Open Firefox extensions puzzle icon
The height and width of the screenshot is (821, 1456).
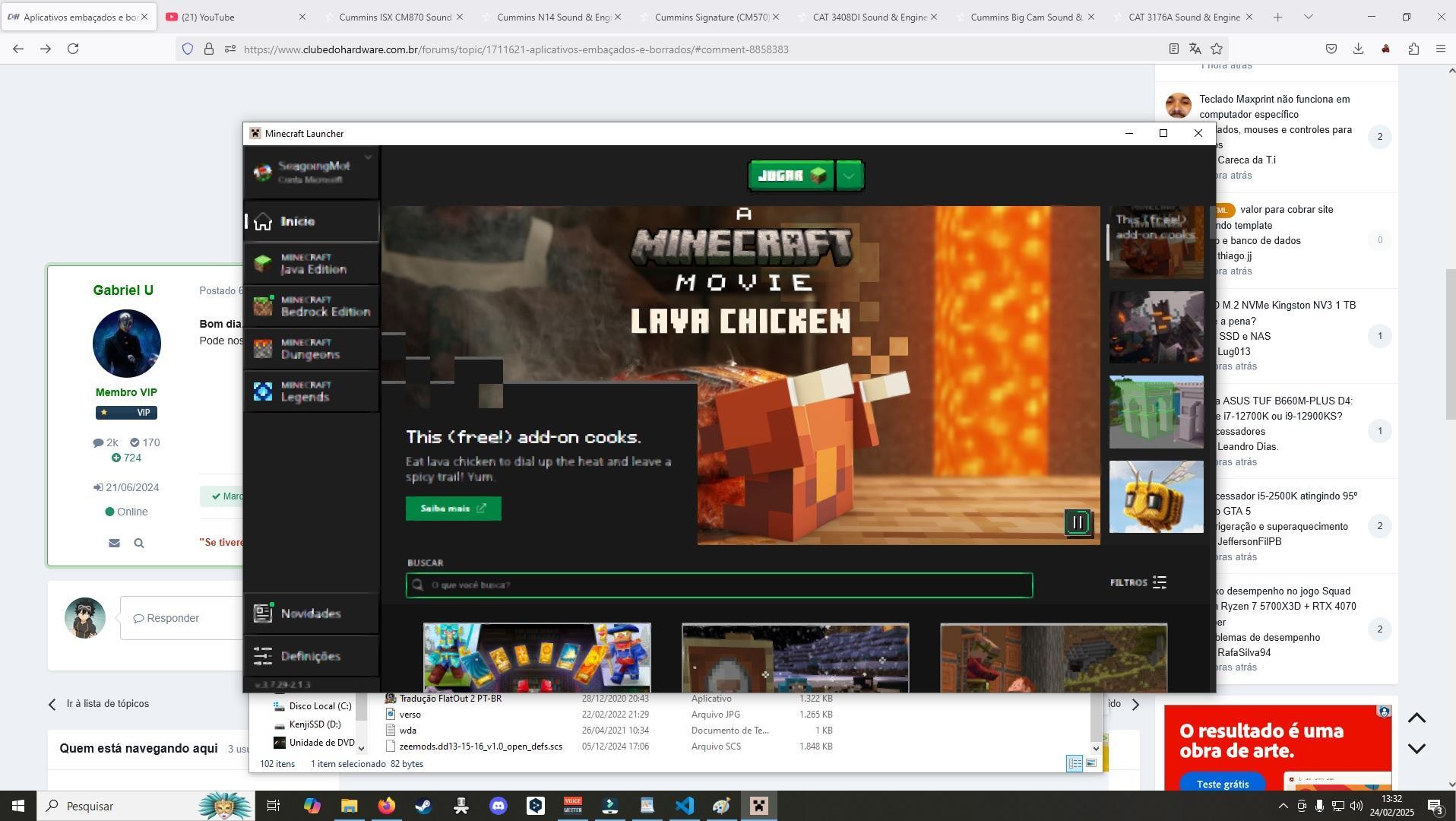pyautogui.click(x=1413, y=49)
